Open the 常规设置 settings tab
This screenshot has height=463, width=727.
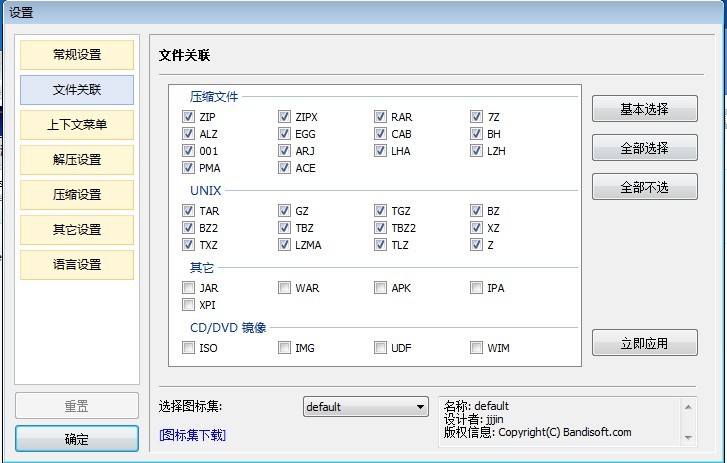coord(77,55)
